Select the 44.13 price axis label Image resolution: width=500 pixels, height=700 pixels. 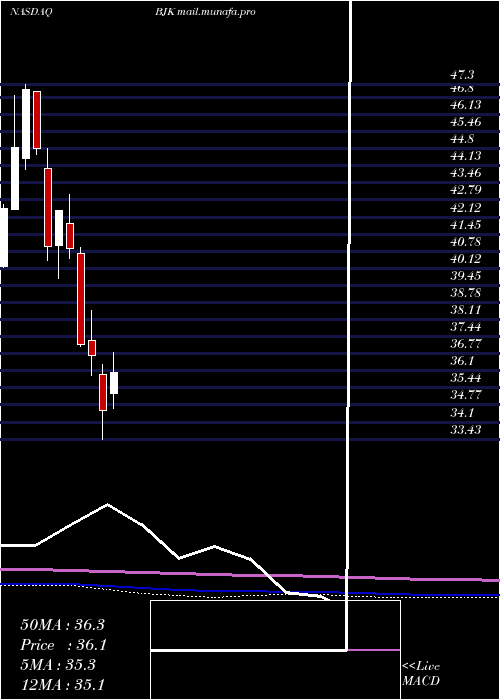click(466, 156)
